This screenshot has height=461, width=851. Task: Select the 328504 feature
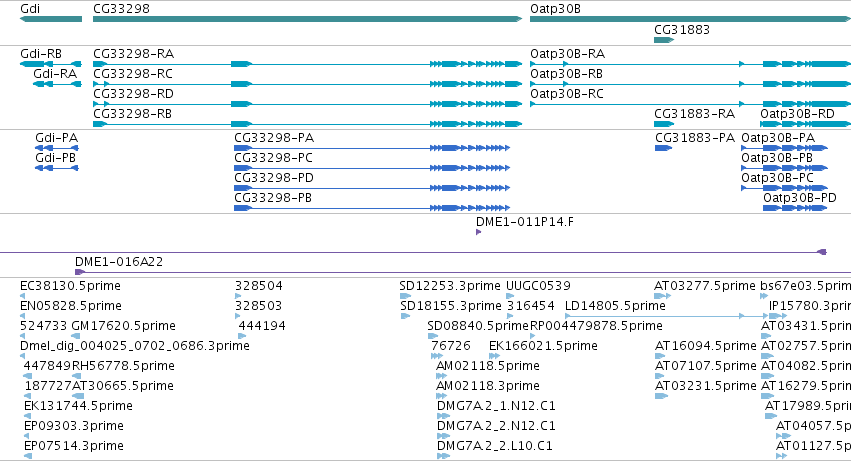(x=259, y=286)
